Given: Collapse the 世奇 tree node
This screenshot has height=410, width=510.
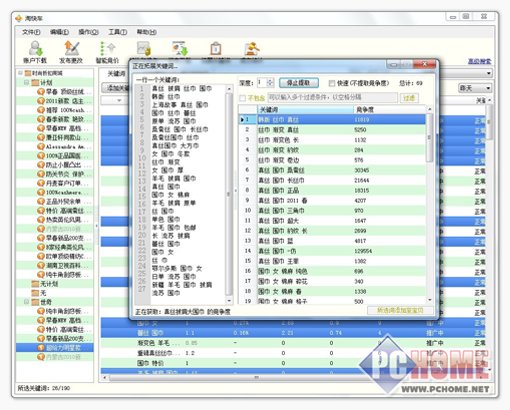Looking at the screenshot, I should 26,302.
